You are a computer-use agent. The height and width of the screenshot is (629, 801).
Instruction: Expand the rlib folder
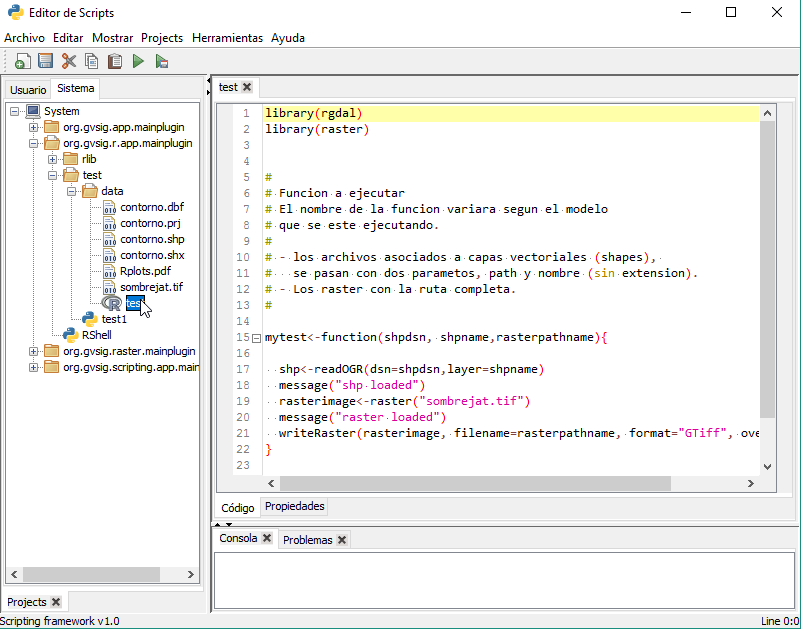tap(53, 159)
